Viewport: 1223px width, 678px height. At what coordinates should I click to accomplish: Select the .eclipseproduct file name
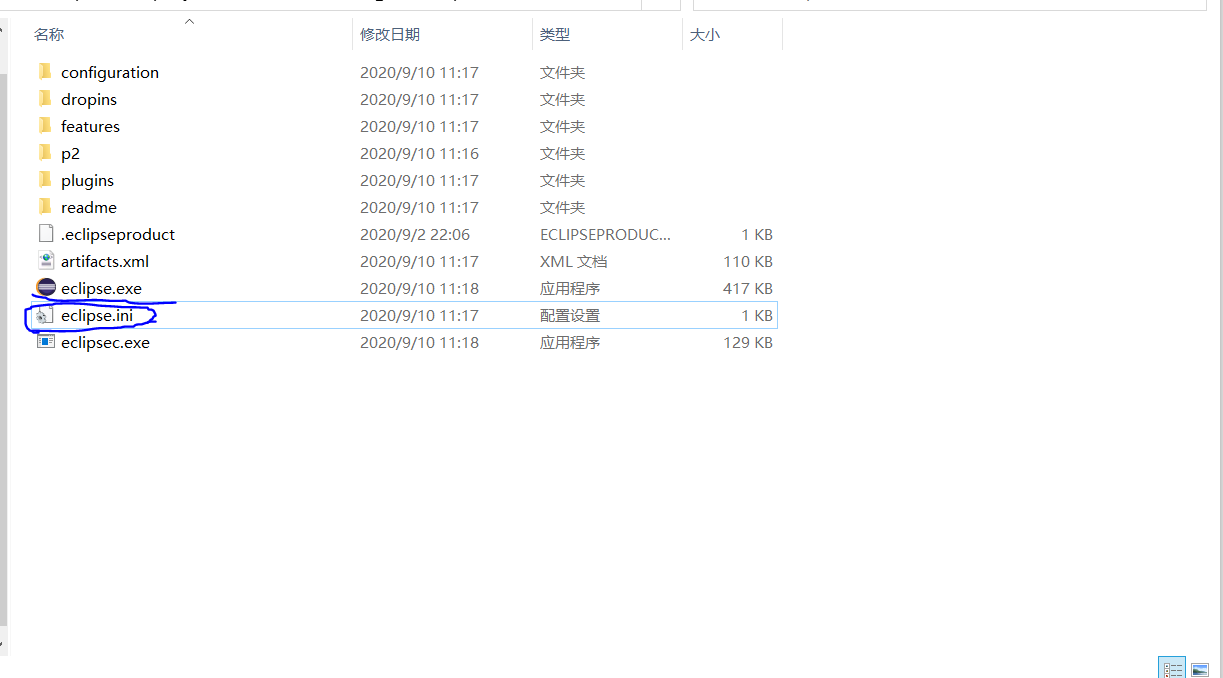[118, 234]
